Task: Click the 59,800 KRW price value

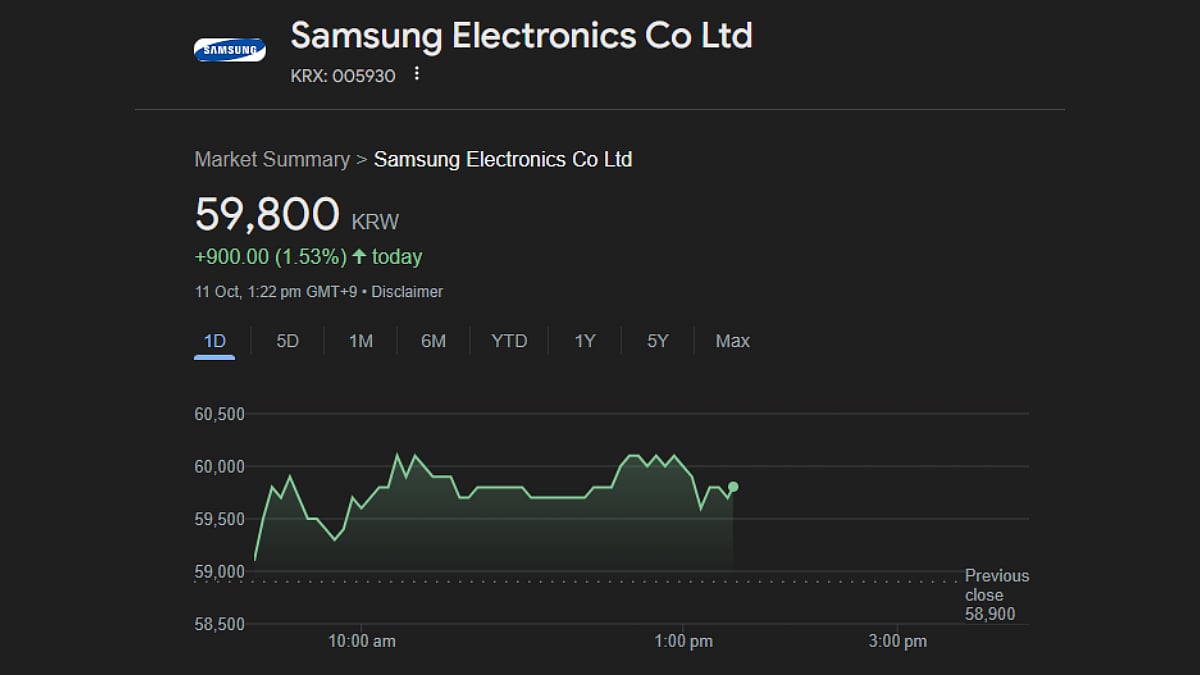Action: (x=268, y=214)
